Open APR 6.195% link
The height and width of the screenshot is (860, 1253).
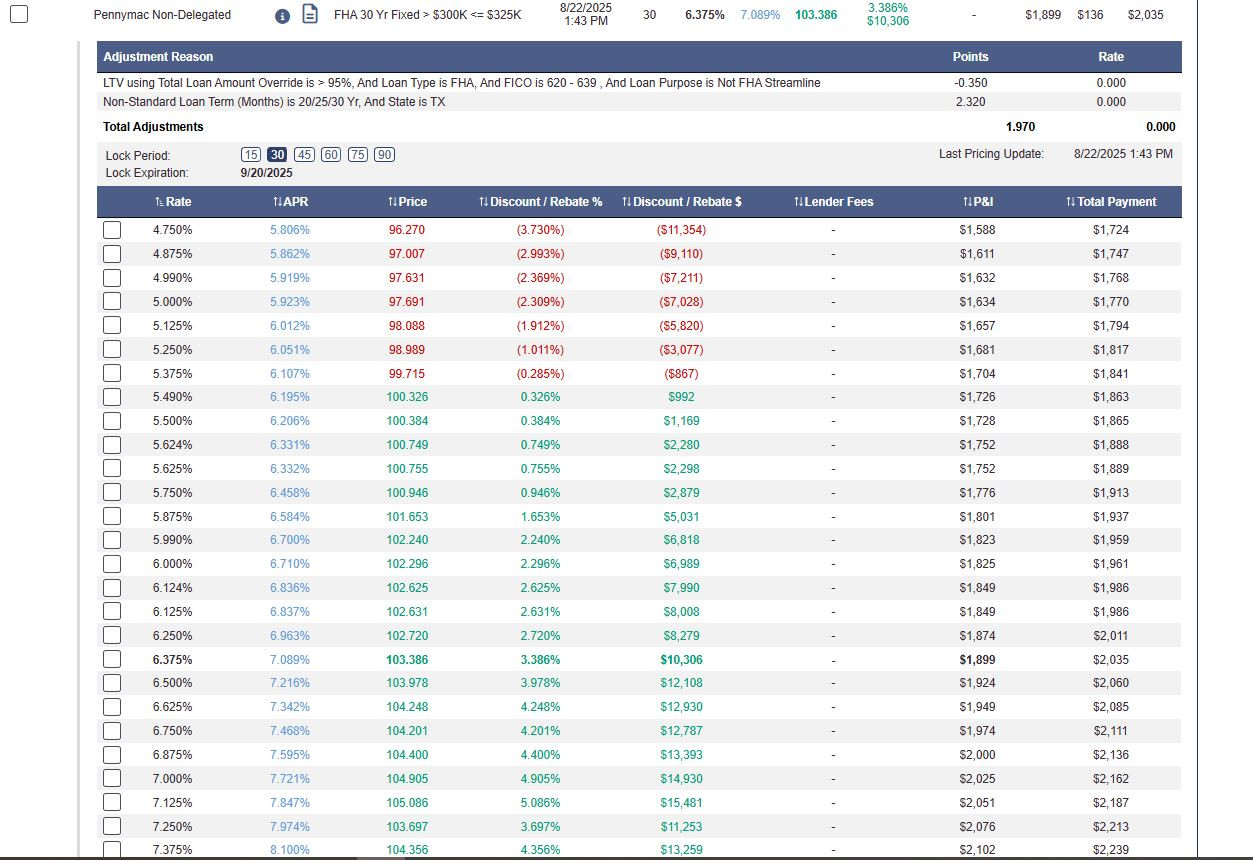[x=290, y=397]
